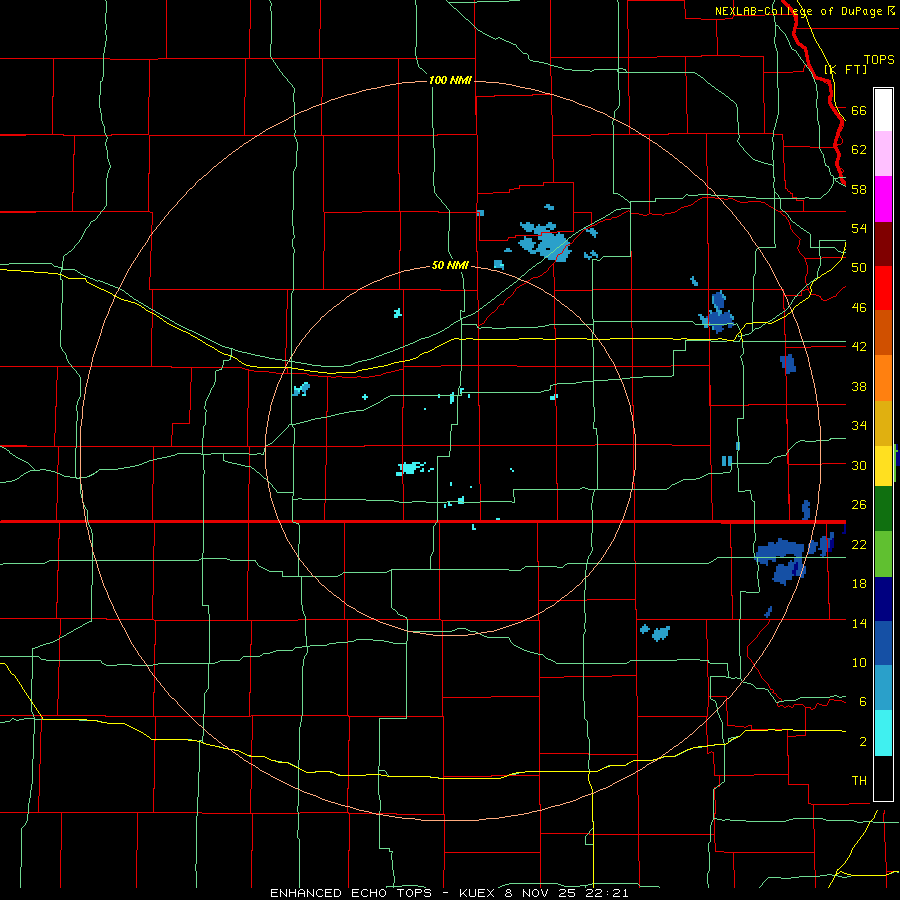Viewport: 900px width, 900px height.
Task: Click the "100 NMI" range ring label
Action: coord(450,80)
